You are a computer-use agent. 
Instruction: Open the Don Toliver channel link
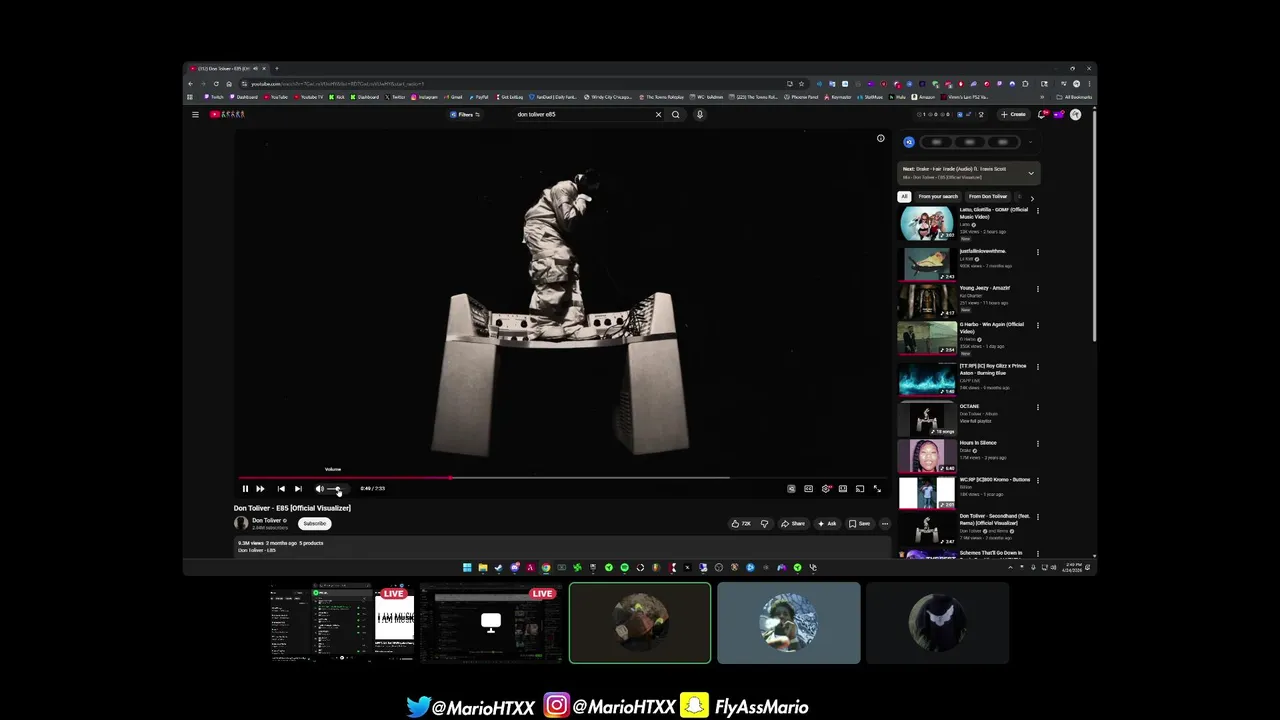pos(266,521)
